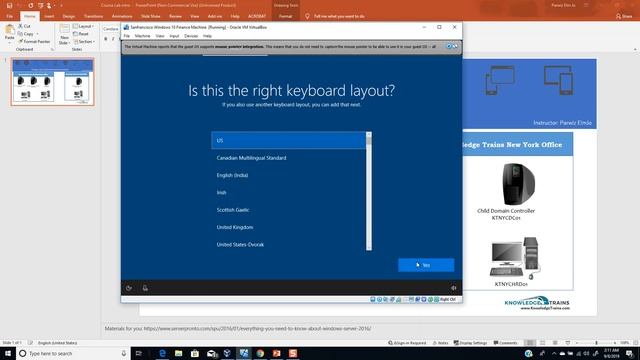640x360 pixels.
Task: Select slide 1 thumbnail in PowerPoint
Action: 53,82
